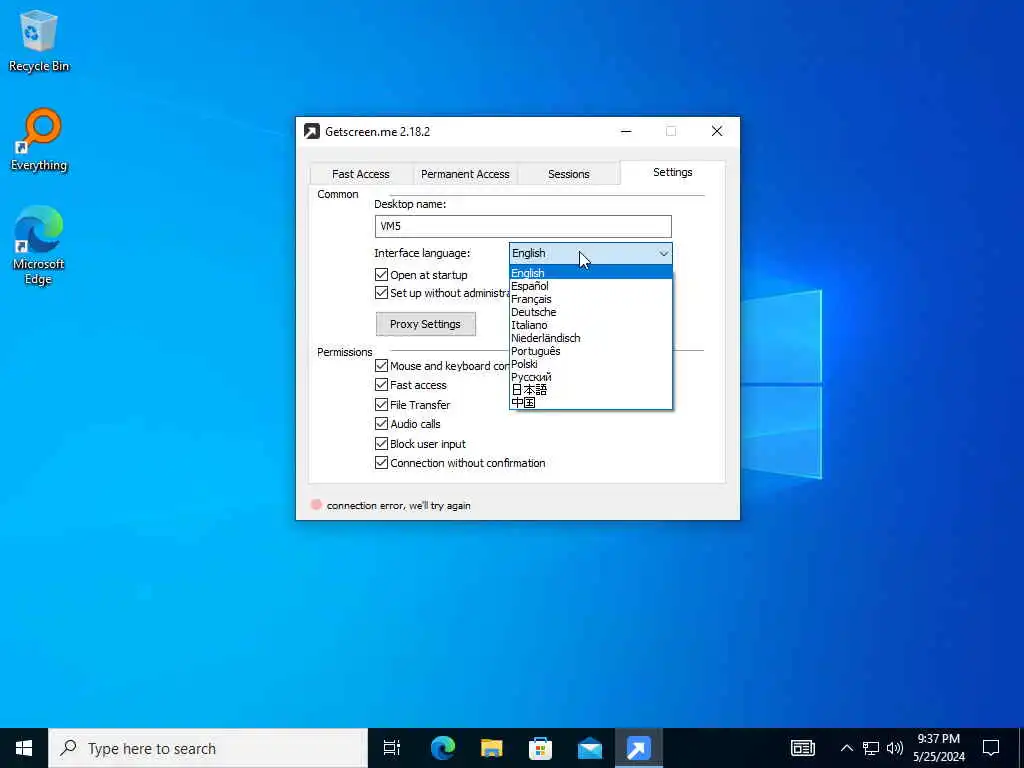1024x768 pixels.
Task: Select the Everything search desktop icon
Action: (39, 140)
